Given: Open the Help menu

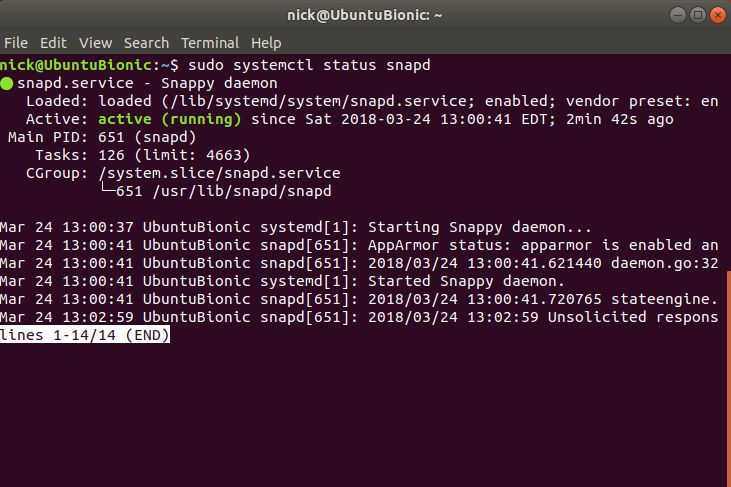Looking at the screenshot, I should tap(266, 43).
